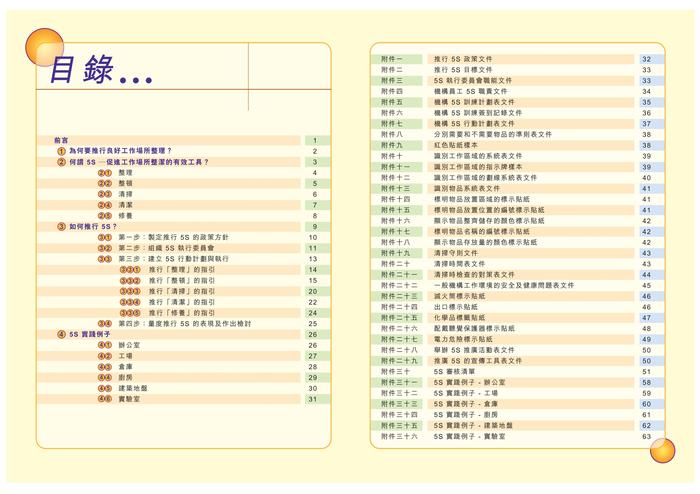
Task: Select 附件二十五 化學品標籤貼紙
Action: (518, 318)
